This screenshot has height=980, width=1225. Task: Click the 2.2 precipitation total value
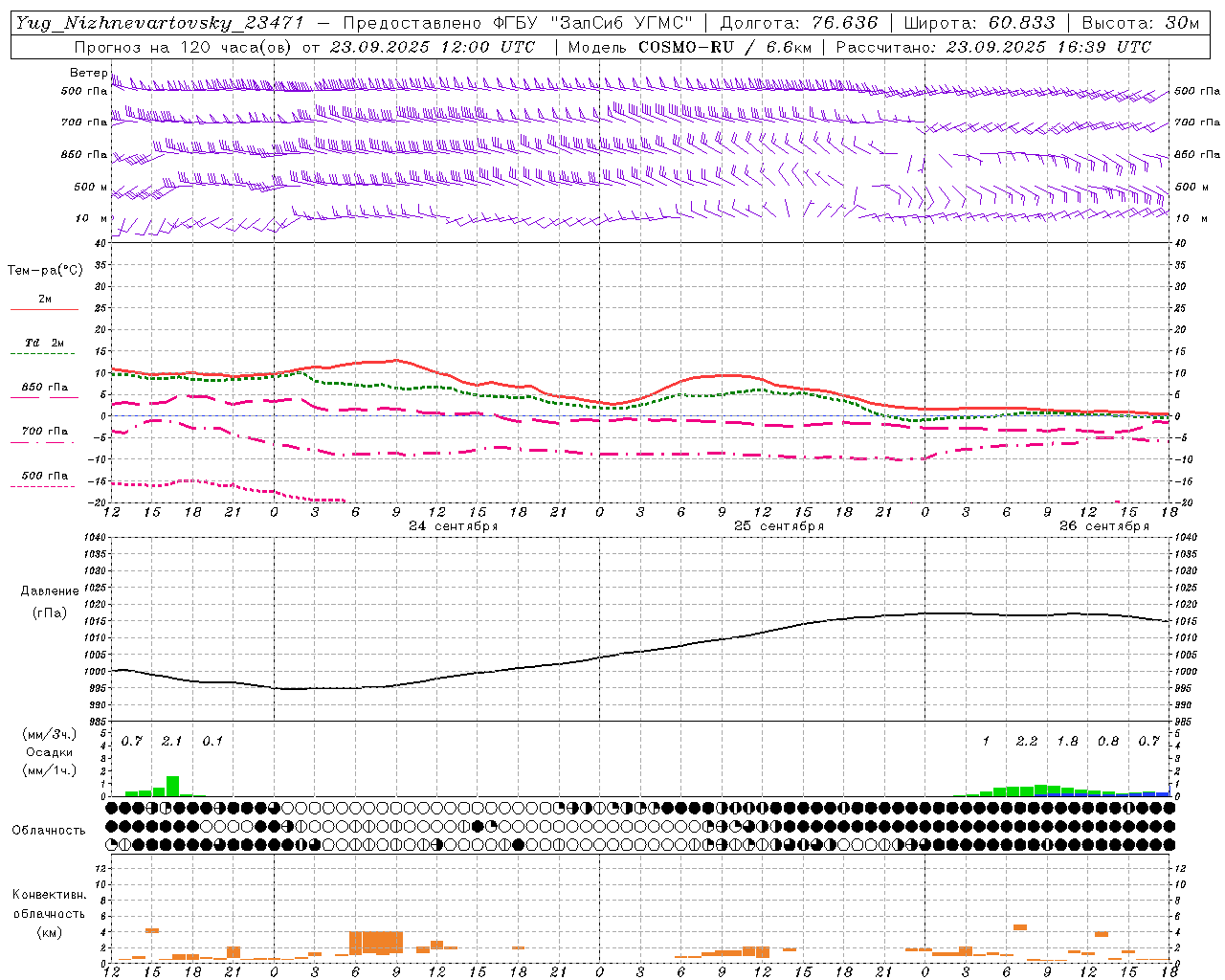click(x=1027, y=741)
